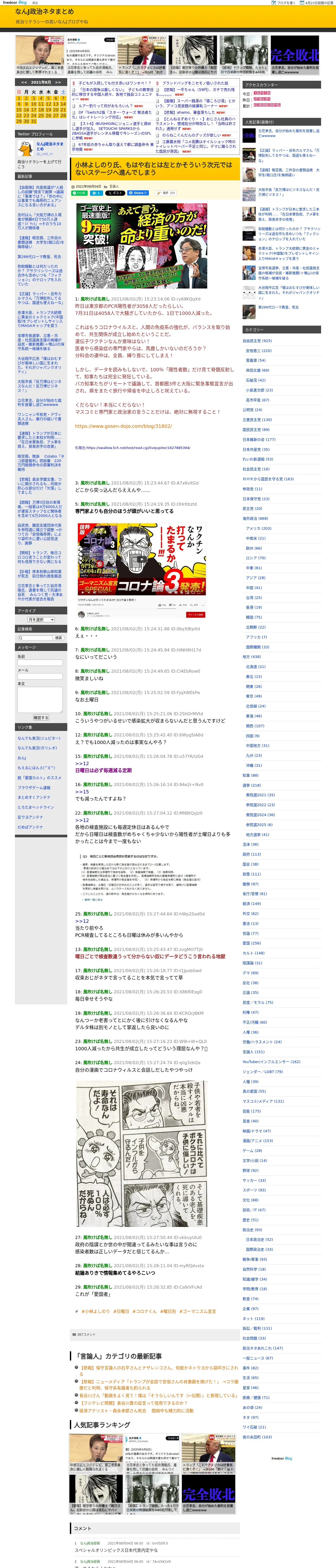
Task: Click the 本文 message textarea
Action: tap(40, 700)
